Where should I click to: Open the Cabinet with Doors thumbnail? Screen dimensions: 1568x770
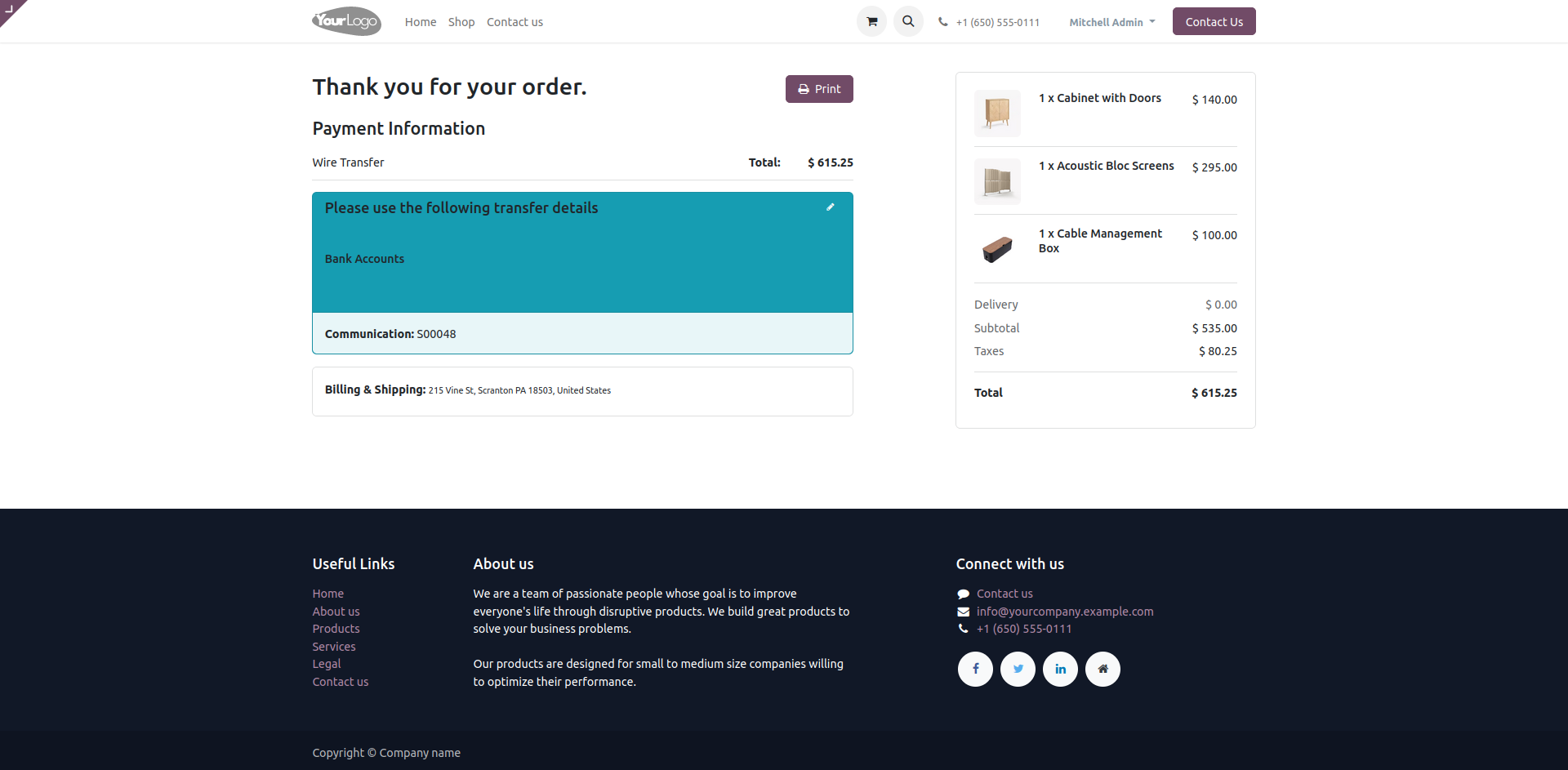[x=997, y=113]
